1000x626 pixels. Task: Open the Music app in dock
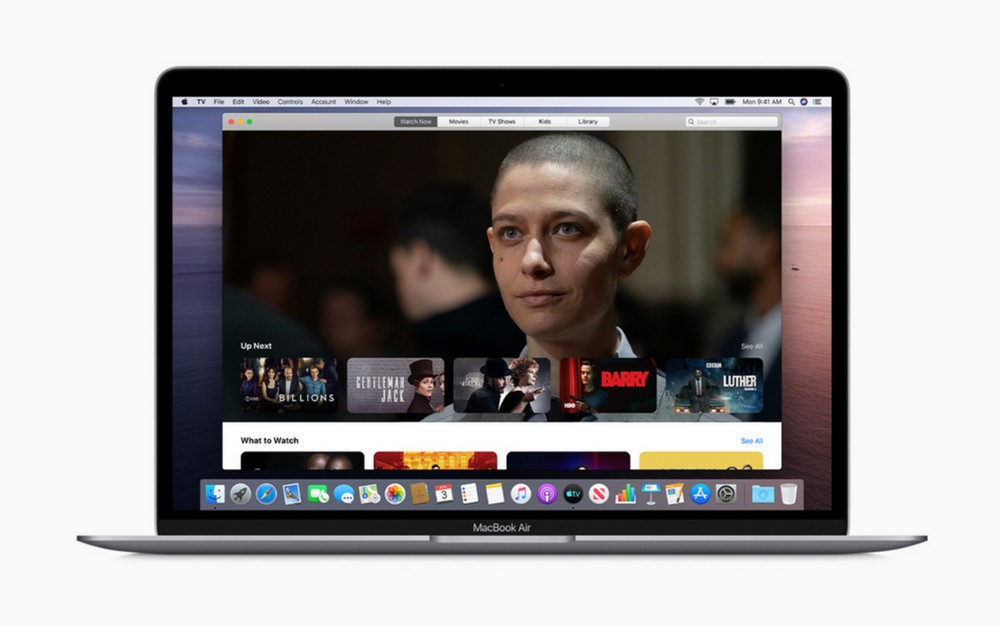click(x=521, y=493)
